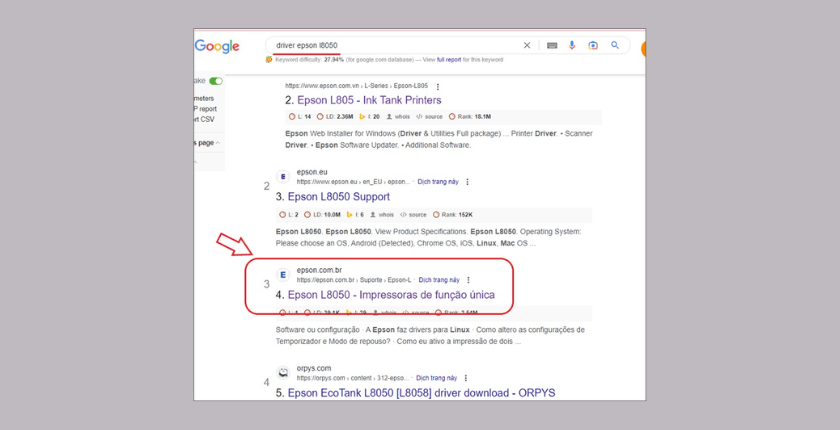Click the L: 14 links metric

[300, 117]
